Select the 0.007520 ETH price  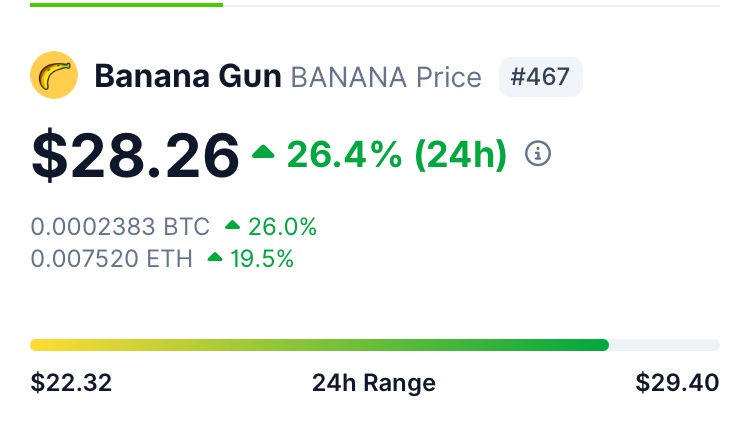coord(112,259)
